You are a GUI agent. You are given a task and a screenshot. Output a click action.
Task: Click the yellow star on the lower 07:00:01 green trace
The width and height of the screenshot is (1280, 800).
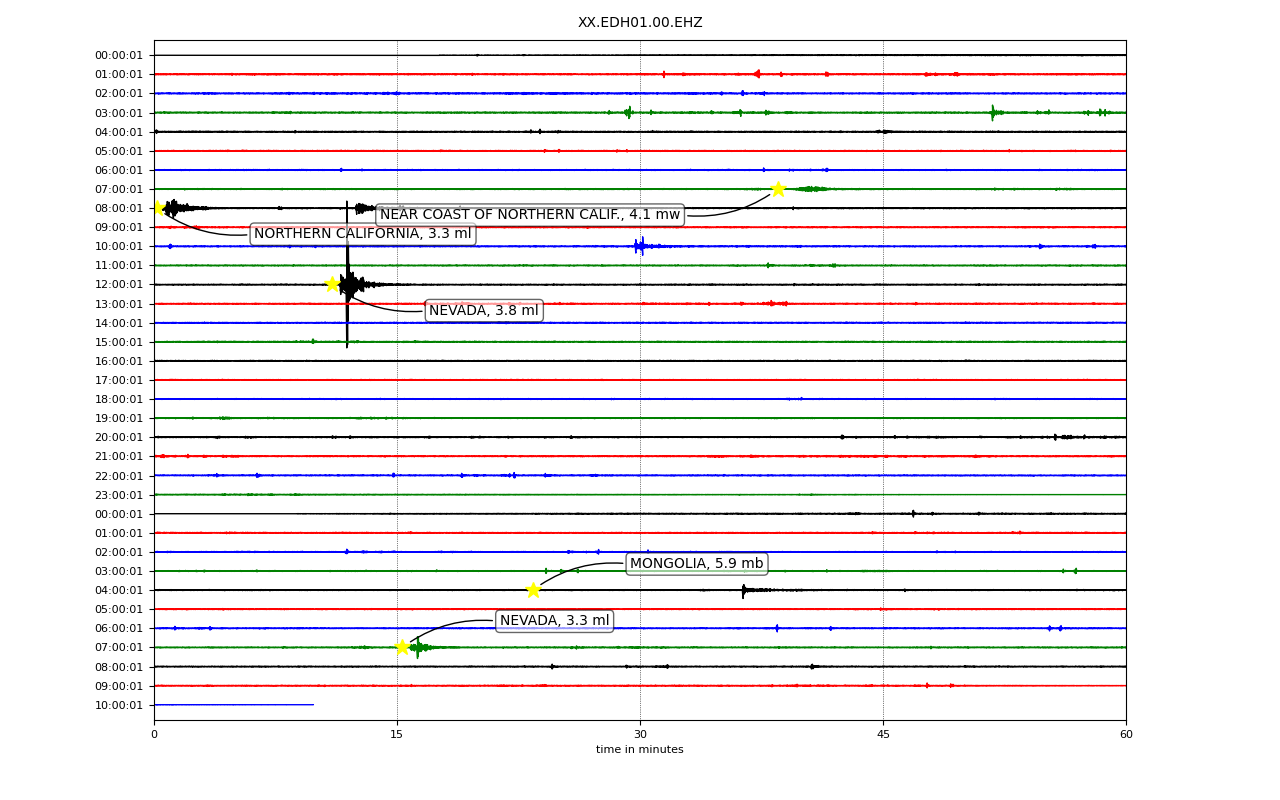coord(402,647)
